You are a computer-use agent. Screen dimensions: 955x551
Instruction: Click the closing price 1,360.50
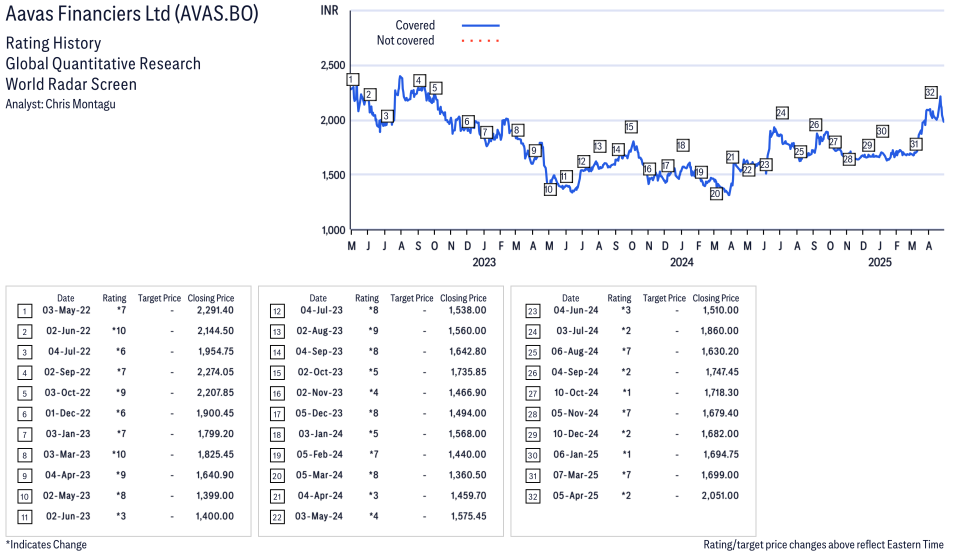(x=468, y=476)
